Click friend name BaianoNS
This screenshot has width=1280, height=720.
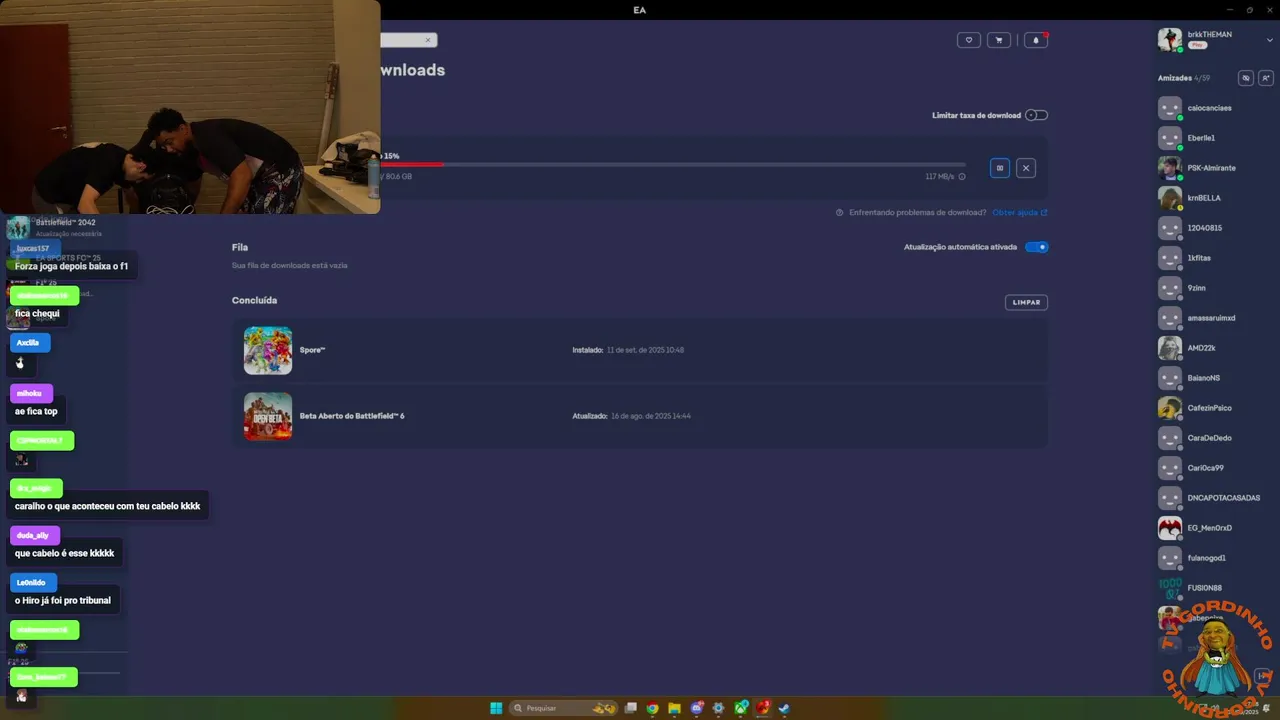click(1203, 378)
